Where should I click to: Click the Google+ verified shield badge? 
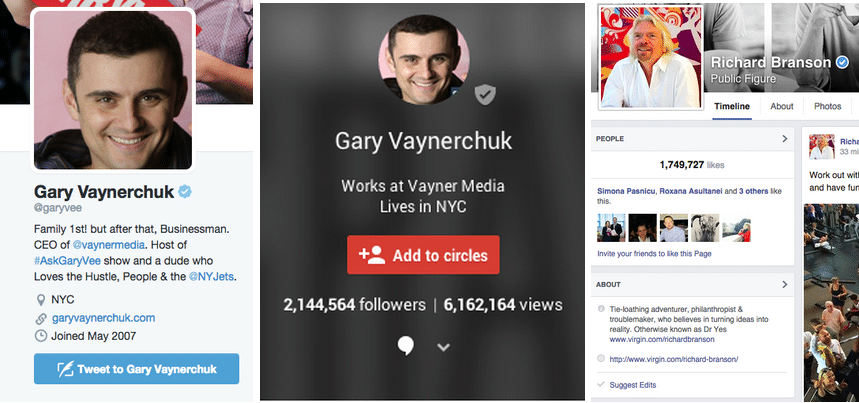click(484, 95)
